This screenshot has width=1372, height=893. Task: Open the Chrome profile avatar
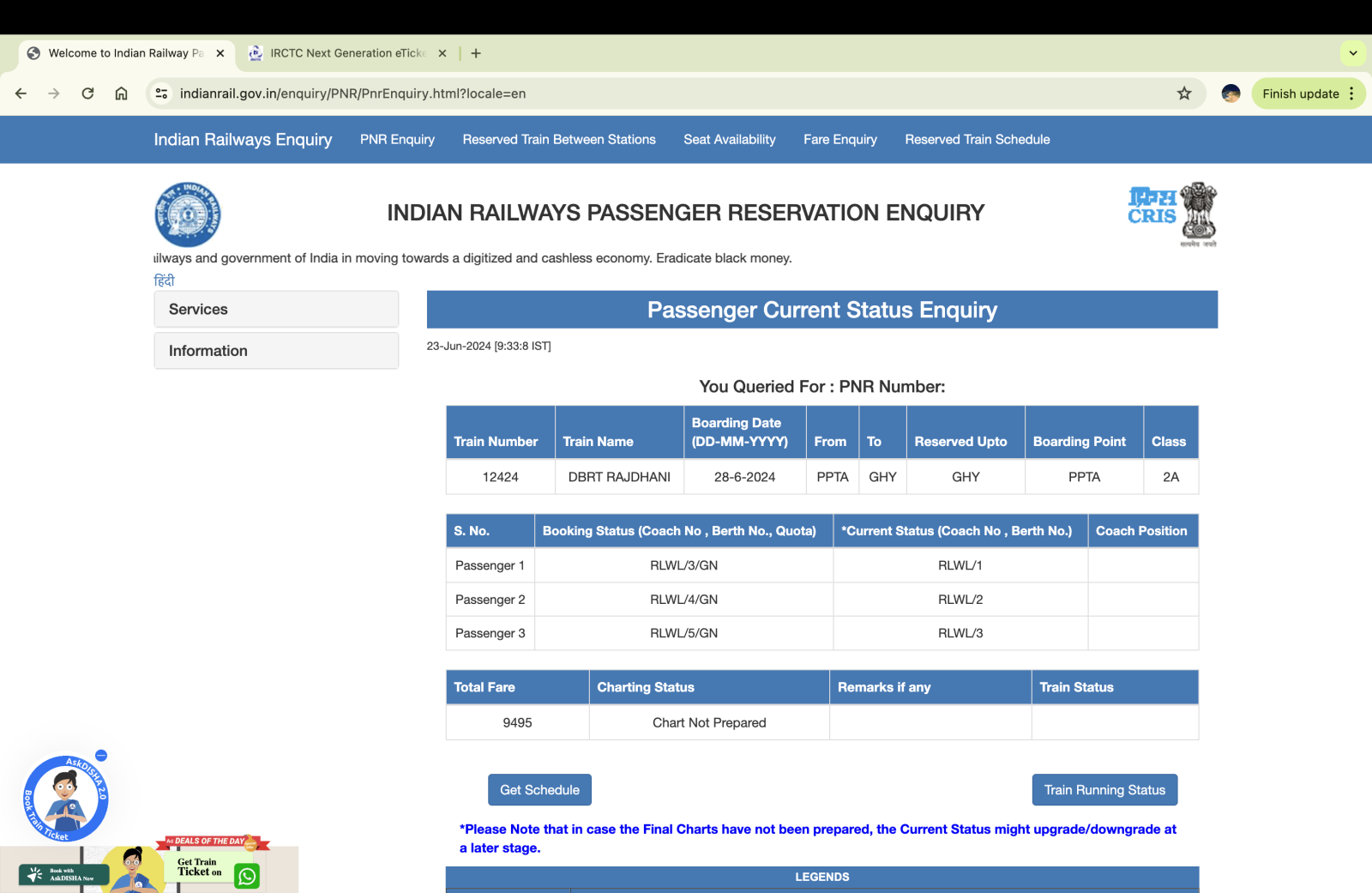1231,94
